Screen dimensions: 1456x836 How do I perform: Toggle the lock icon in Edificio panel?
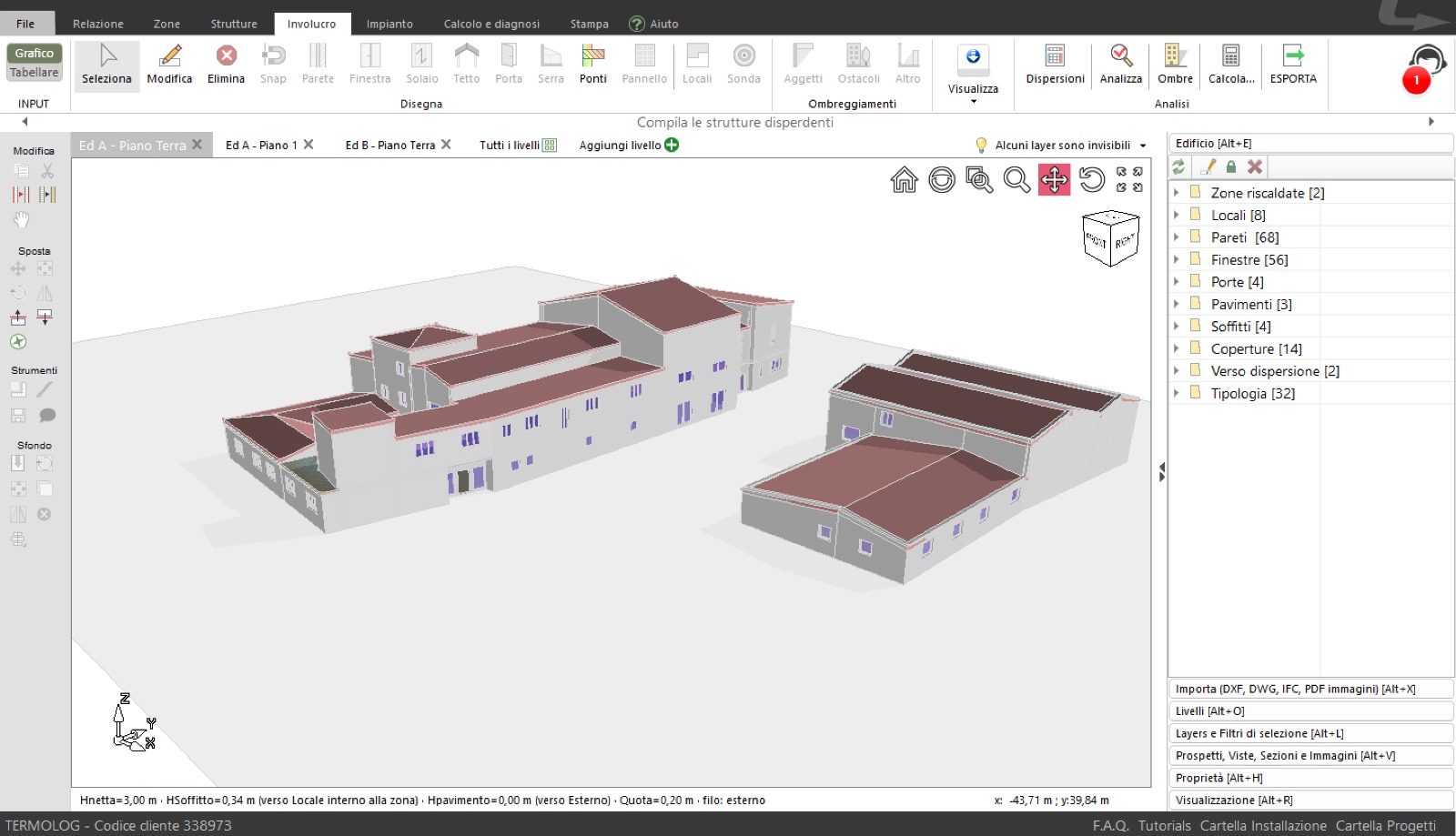click(1230, 167)
